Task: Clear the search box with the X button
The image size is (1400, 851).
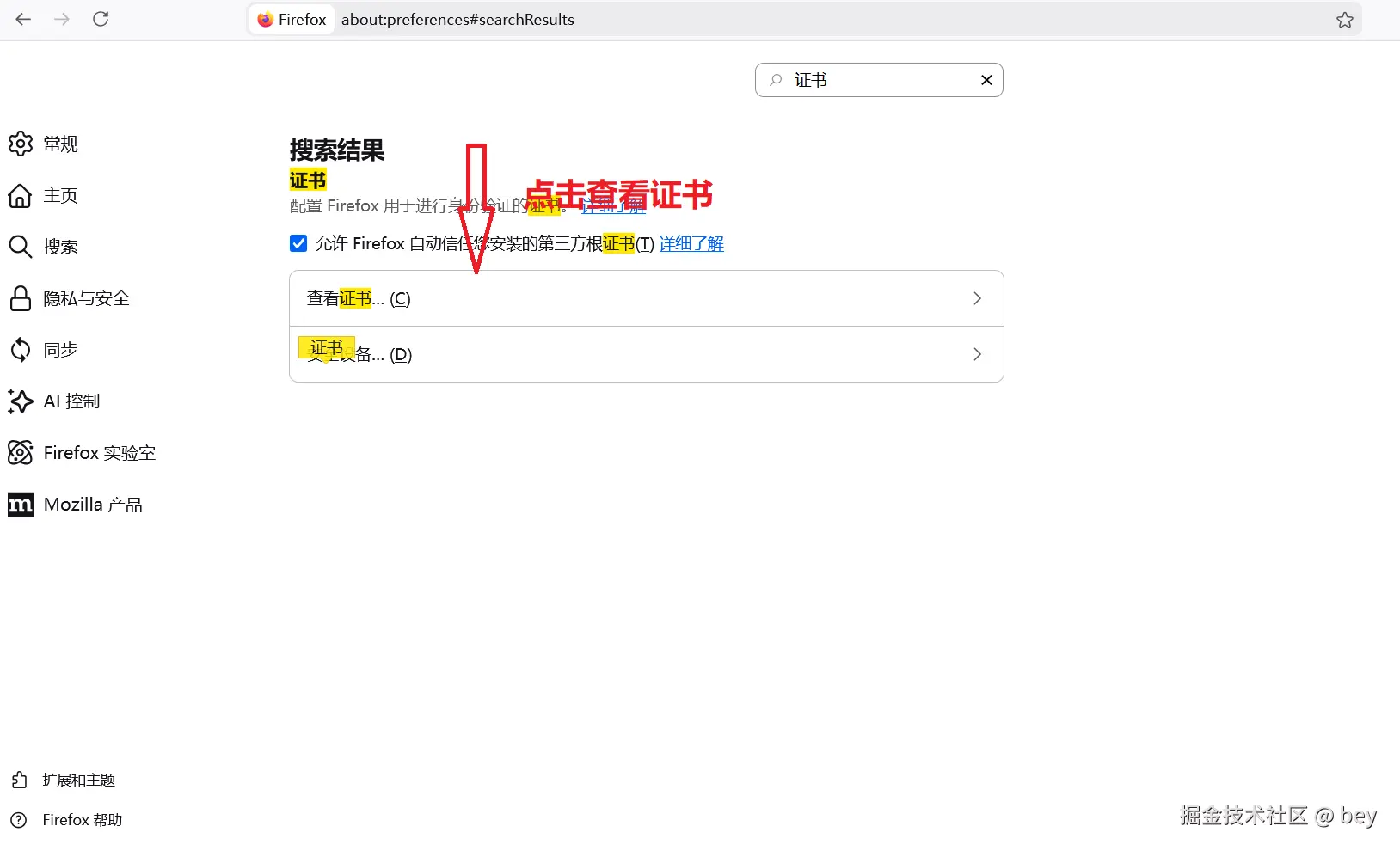Action: (x=986, y=80)
